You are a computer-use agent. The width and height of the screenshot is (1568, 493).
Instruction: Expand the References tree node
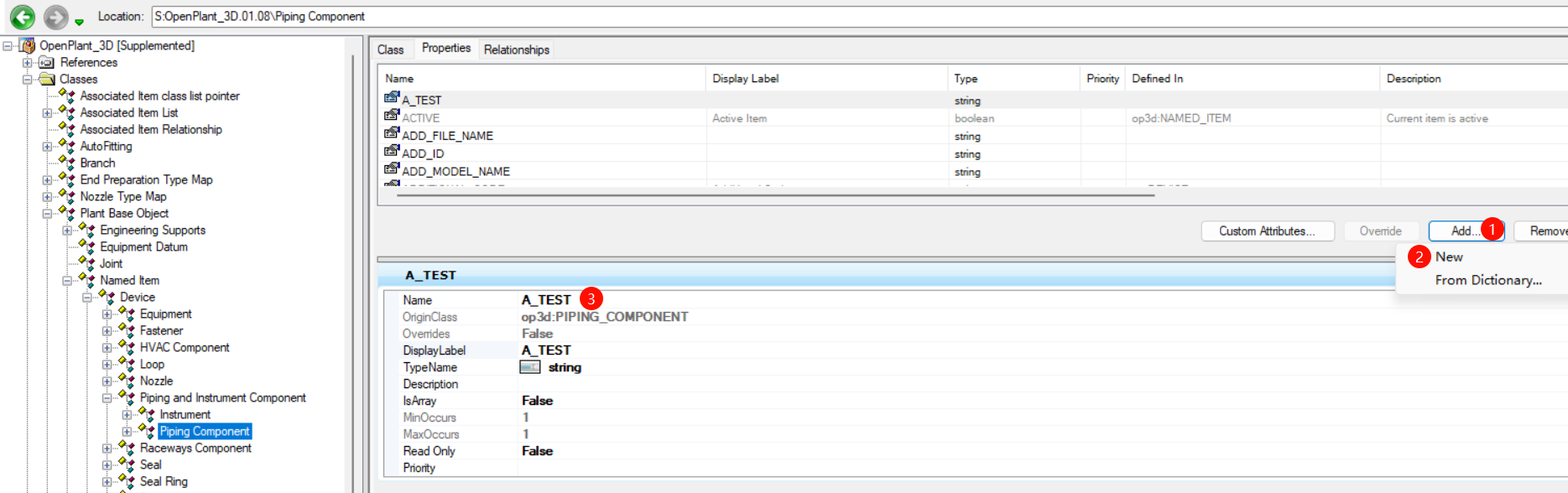pyautogui.click(x=28, y=62)
